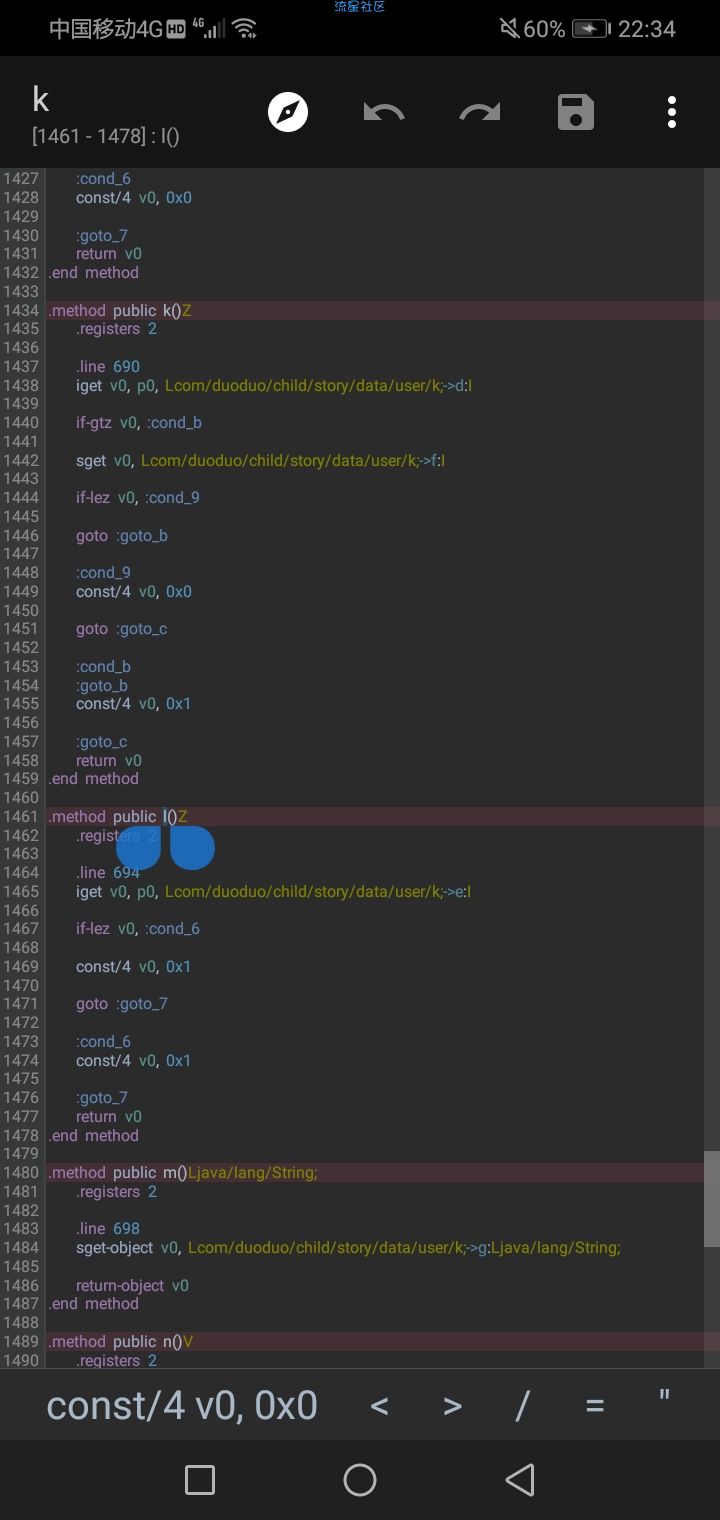Tap ':goto_c' label line
The image size is (720, 1520).
102,742
